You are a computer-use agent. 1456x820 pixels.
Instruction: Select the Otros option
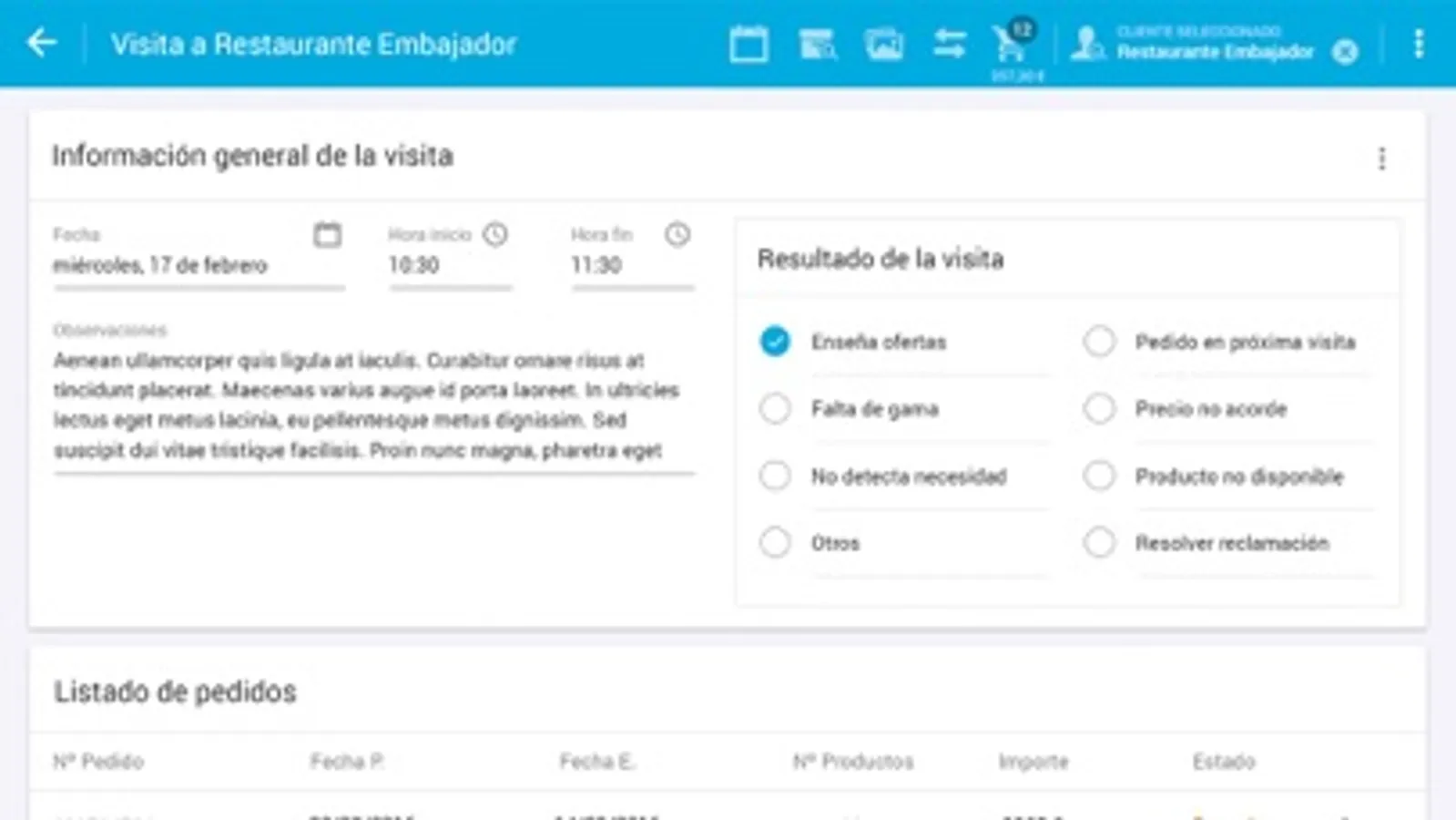pos(775,543)
